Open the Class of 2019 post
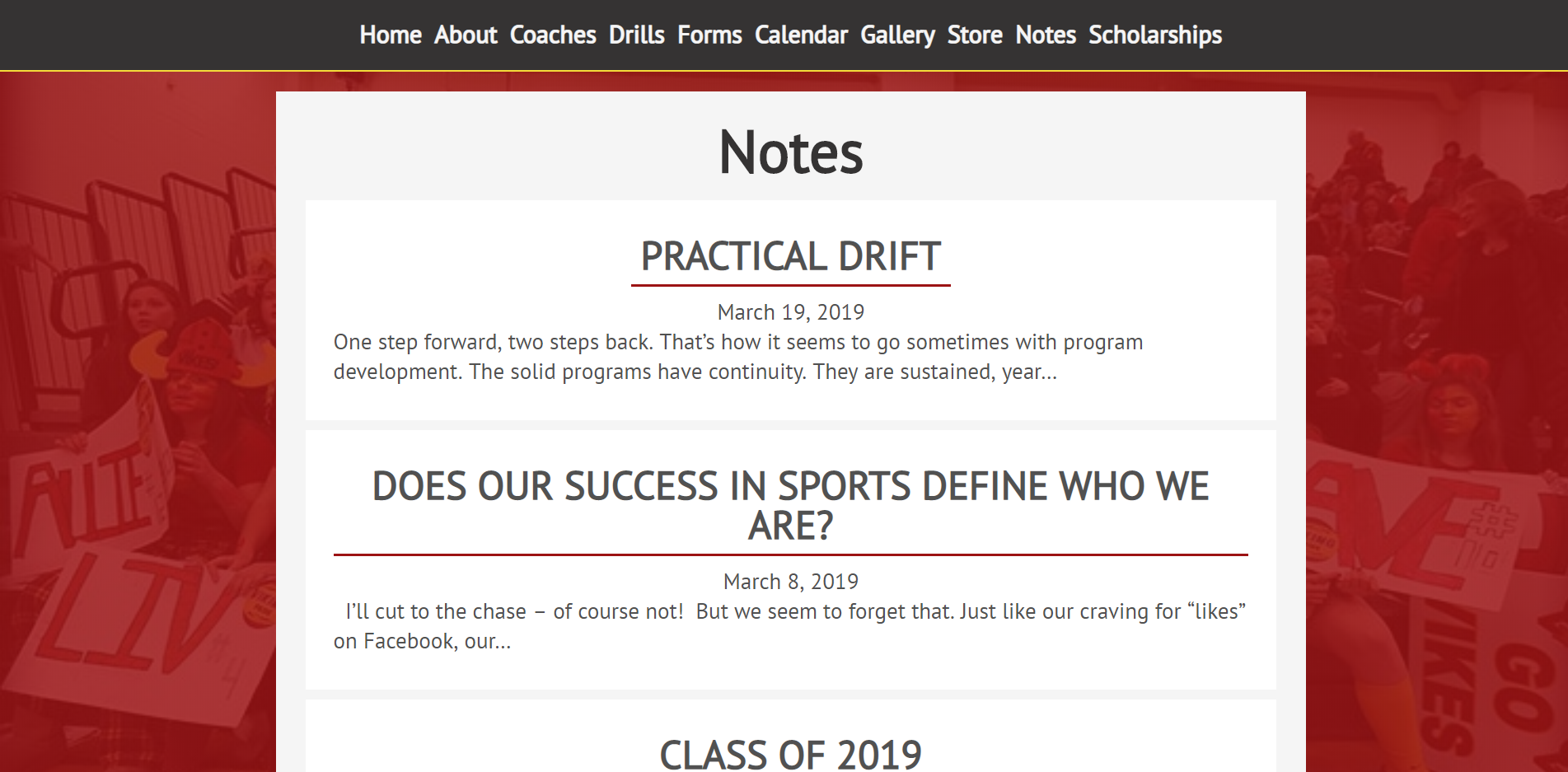Image resolution: width=1568 pixels, height=772 pixels. [x=790, y=754]
